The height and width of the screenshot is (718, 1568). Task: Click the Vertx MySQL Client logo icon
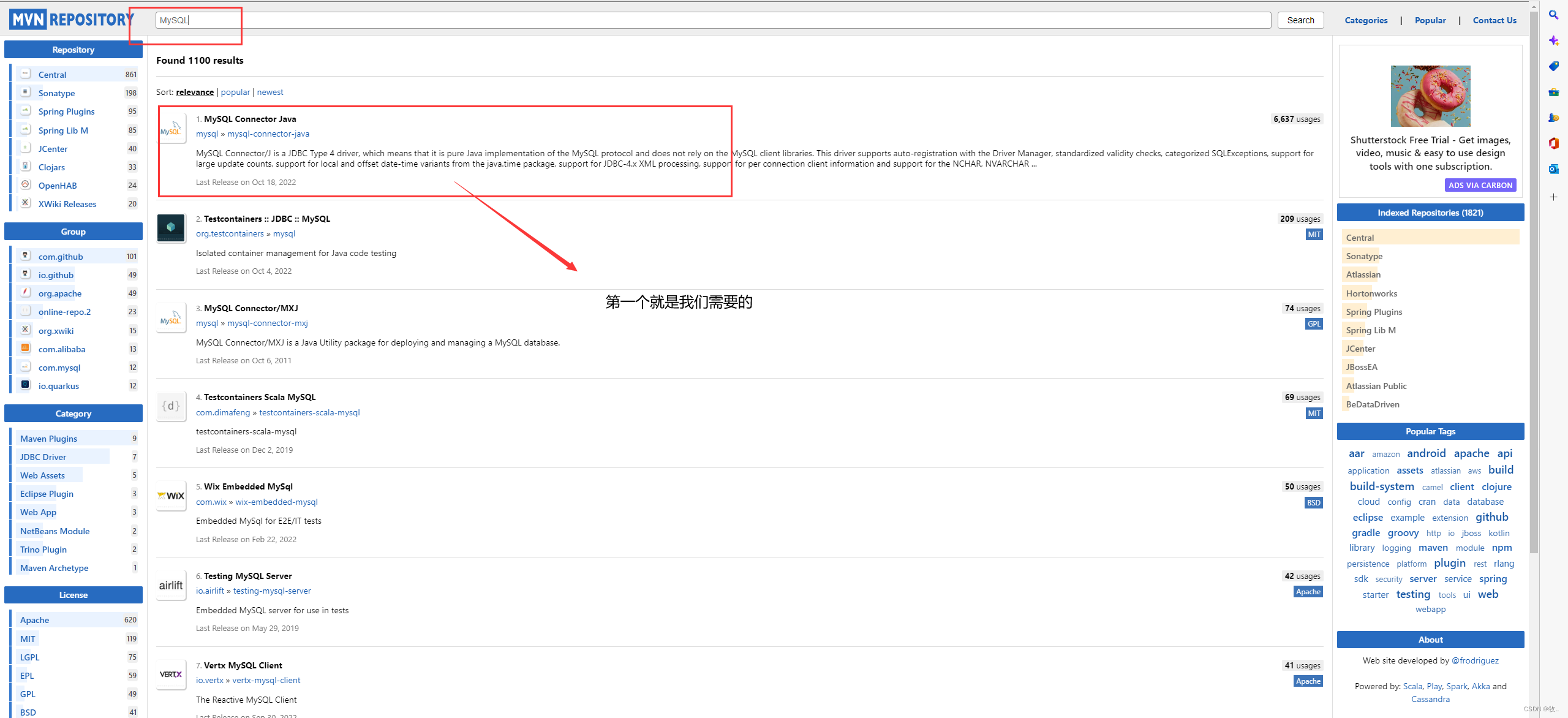pos(171,675)
